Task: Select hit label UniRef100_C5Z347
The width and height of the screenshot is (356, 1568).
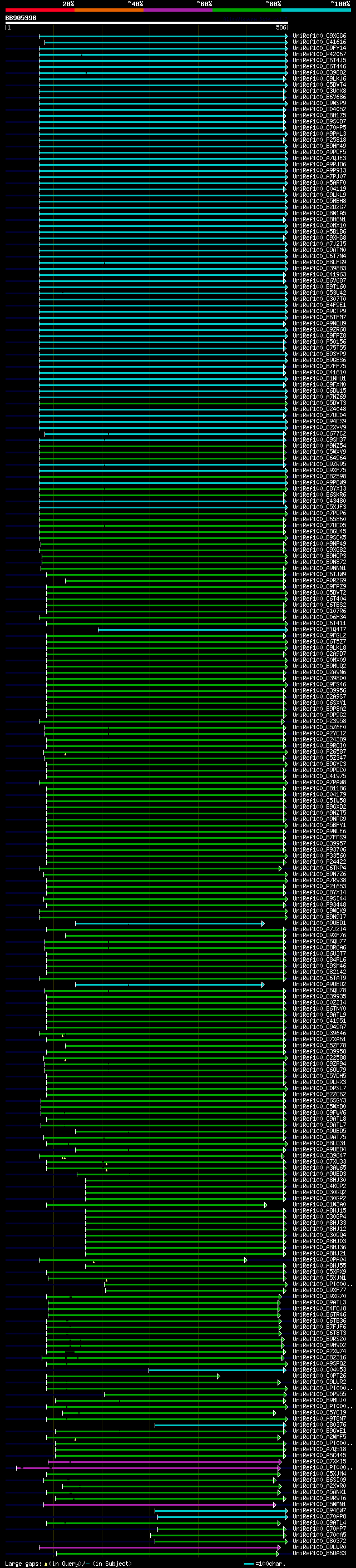Action: pos(319,757)
